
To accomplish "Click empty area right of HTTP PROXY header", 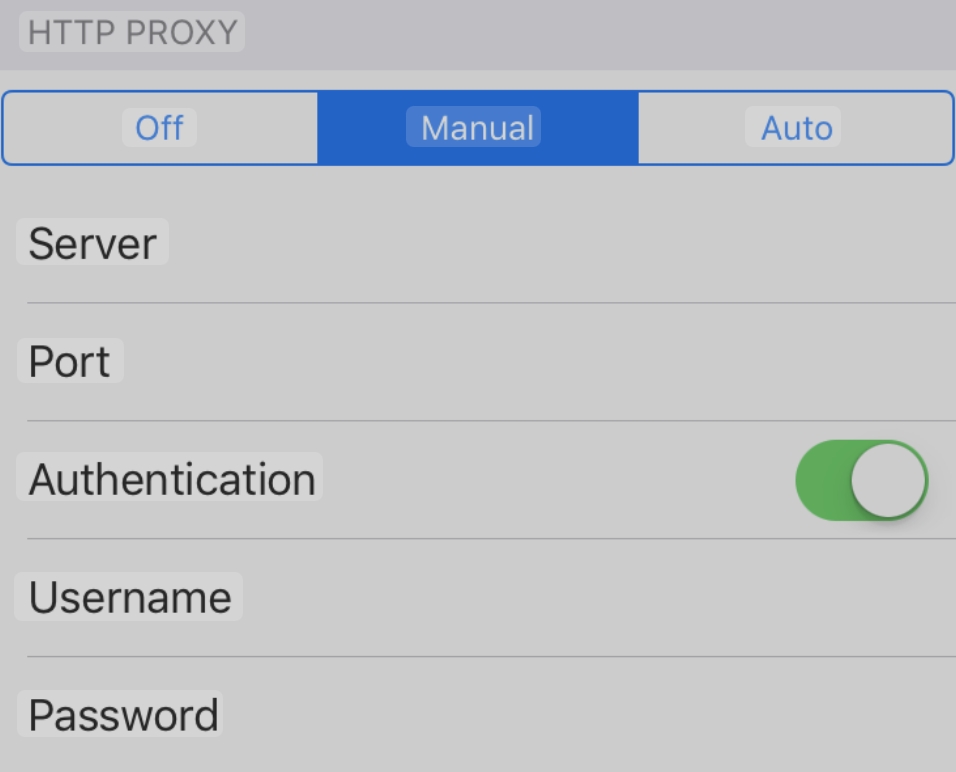I will click(x=600, y=32).
